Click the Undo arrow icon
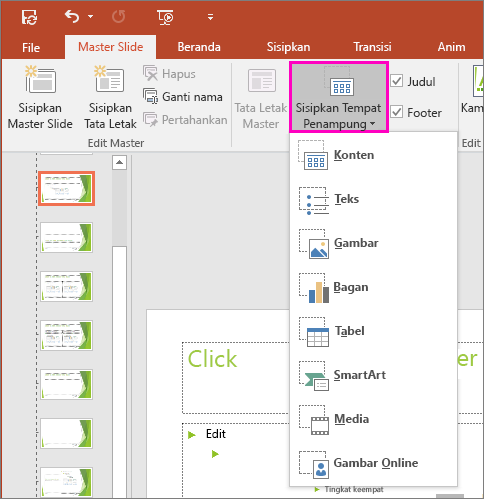Viewport: 484px width, 499px height. pyautogui.click(x=72, y=16)
